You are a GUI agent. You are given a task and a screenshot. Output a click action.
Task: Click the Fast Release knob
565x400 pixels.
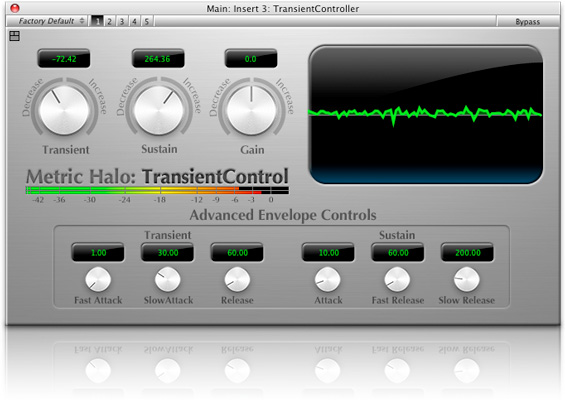pos(397,280)
